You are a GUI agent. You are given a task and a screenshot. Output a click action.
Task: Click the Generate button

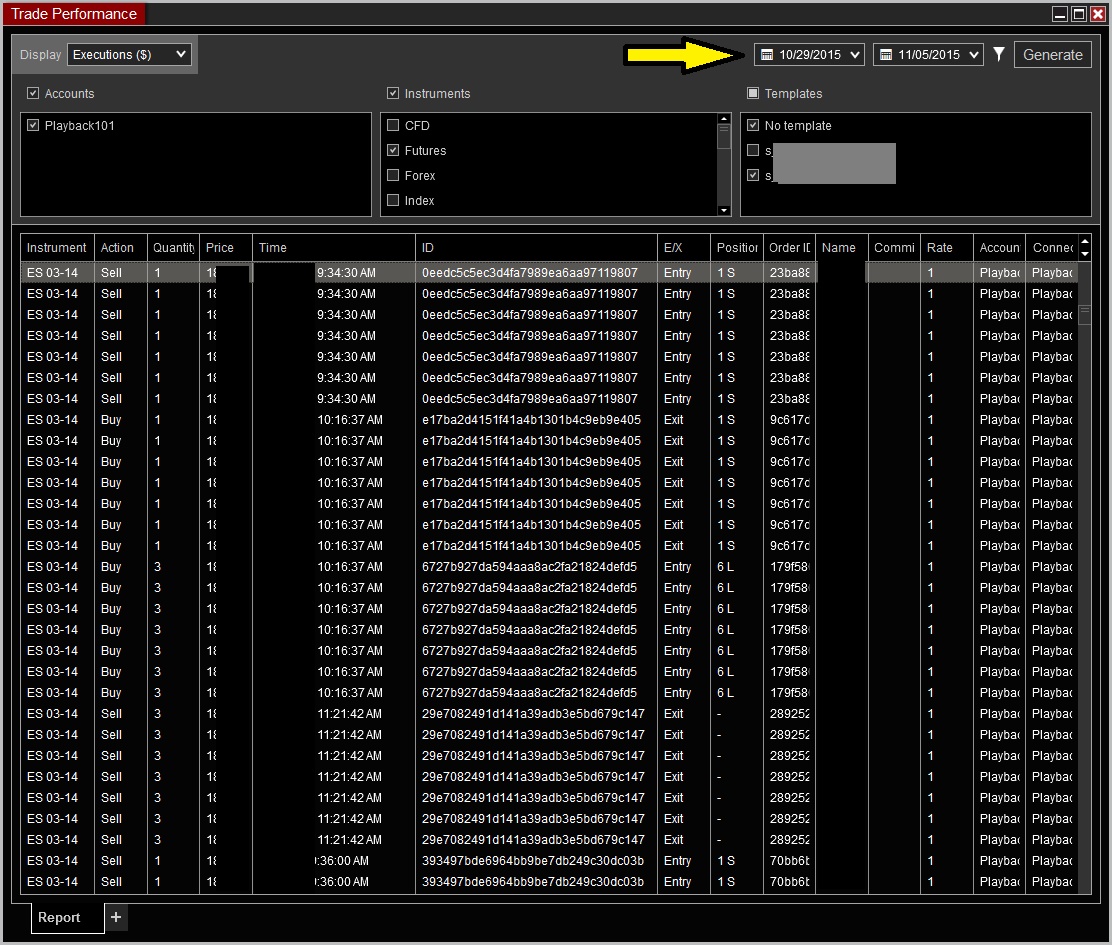(1052, 55)
